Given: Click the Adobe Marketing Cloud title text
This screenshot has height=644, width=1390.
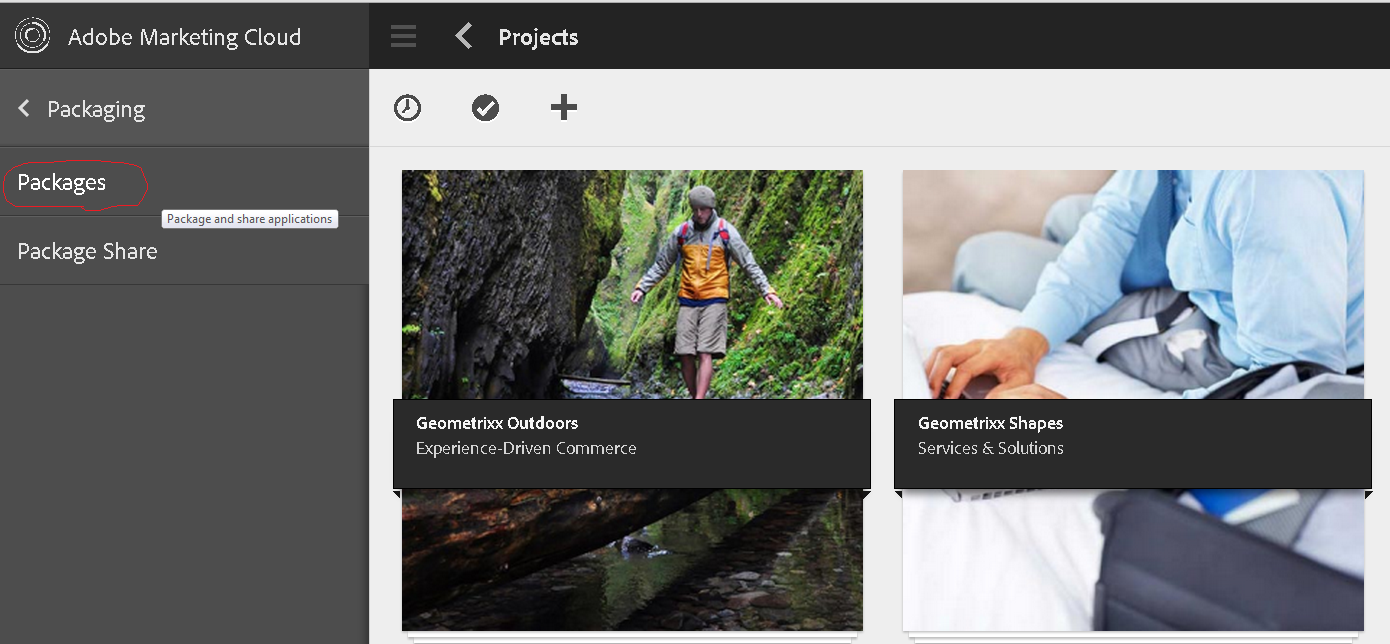Looking at the screenshot, I should pyautogui.click(x=184, y=37).
